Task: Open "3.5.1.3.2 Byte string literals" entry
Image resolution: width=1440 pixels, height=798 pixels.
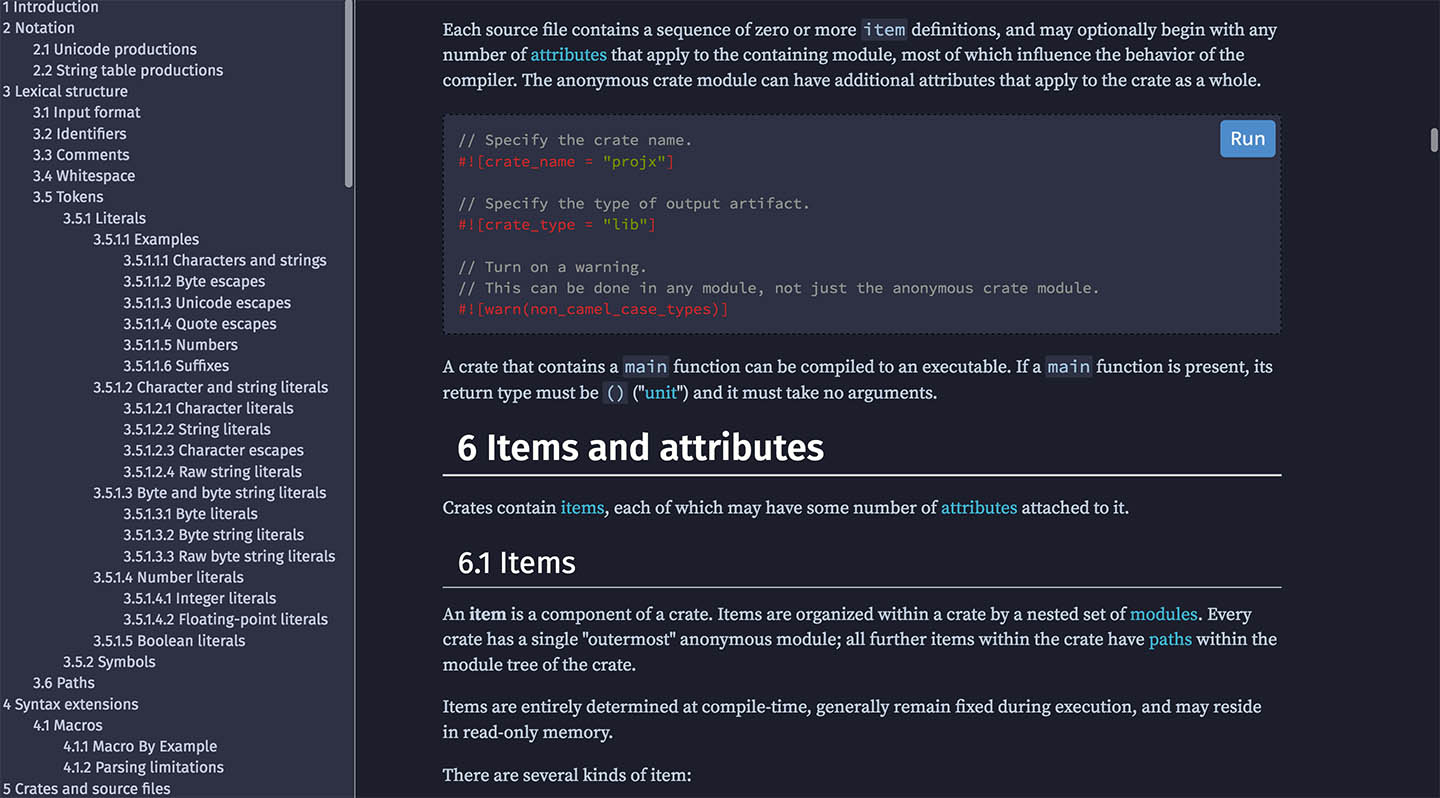Action: (x=213, y=534)
